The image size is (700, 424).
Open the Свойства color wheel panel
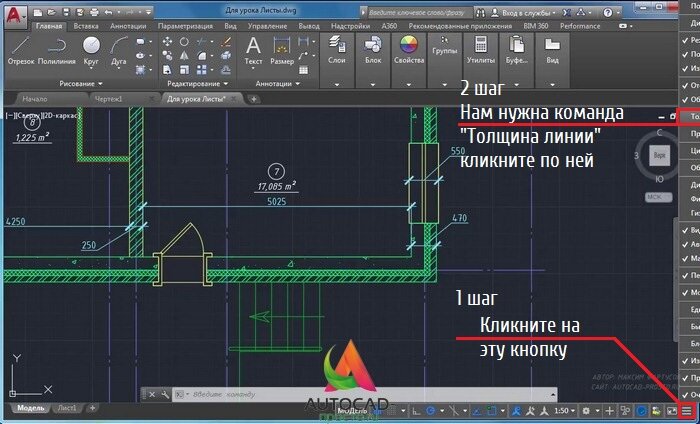(x=408, y=50)
